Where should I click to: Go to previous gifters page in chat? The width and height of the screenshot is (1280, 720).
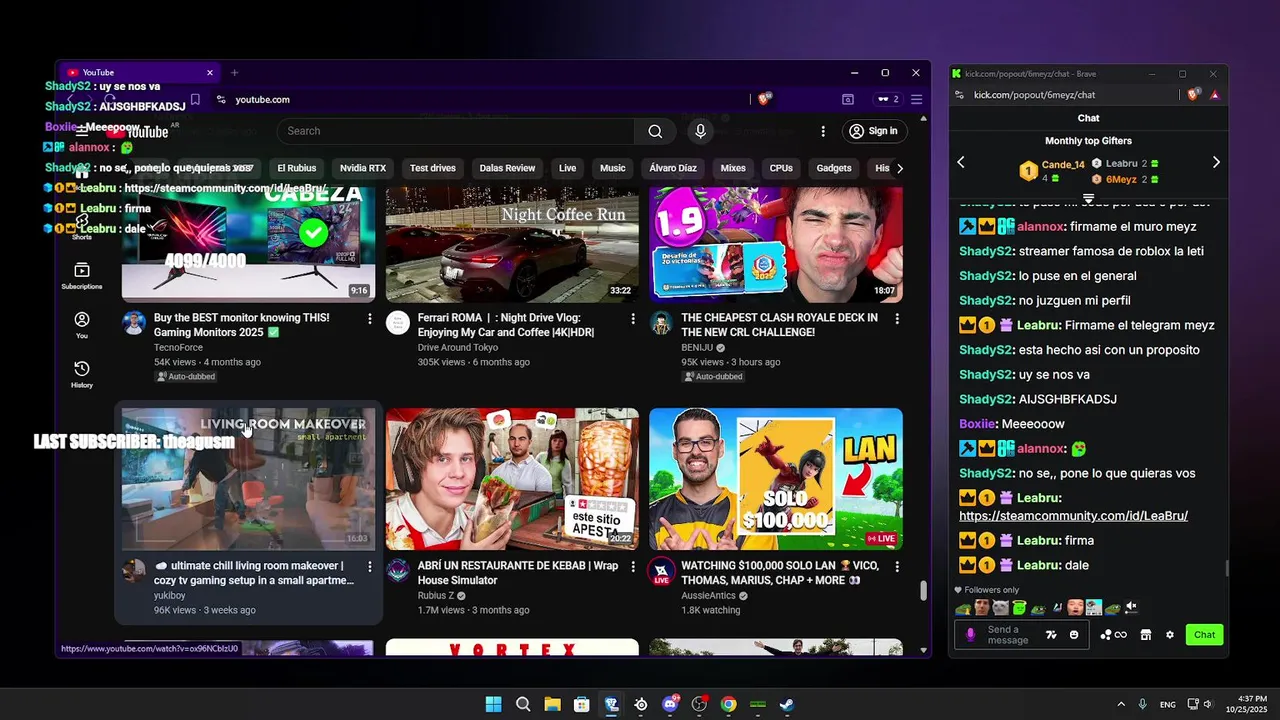tap(961, 162)
